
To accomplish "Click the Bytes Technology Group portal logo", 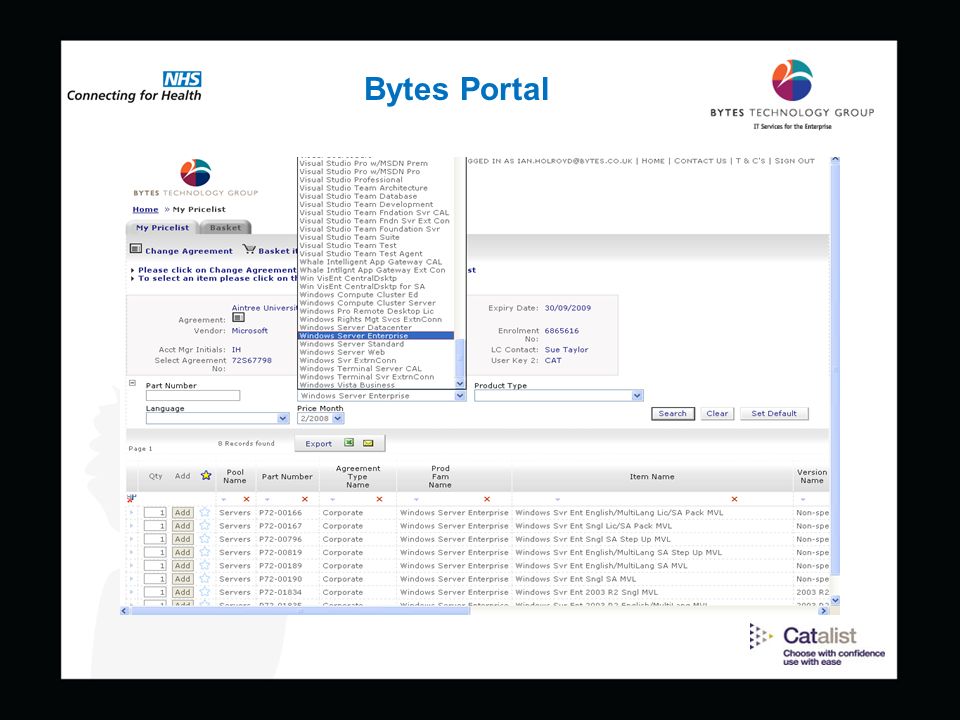I will (196, 178).
